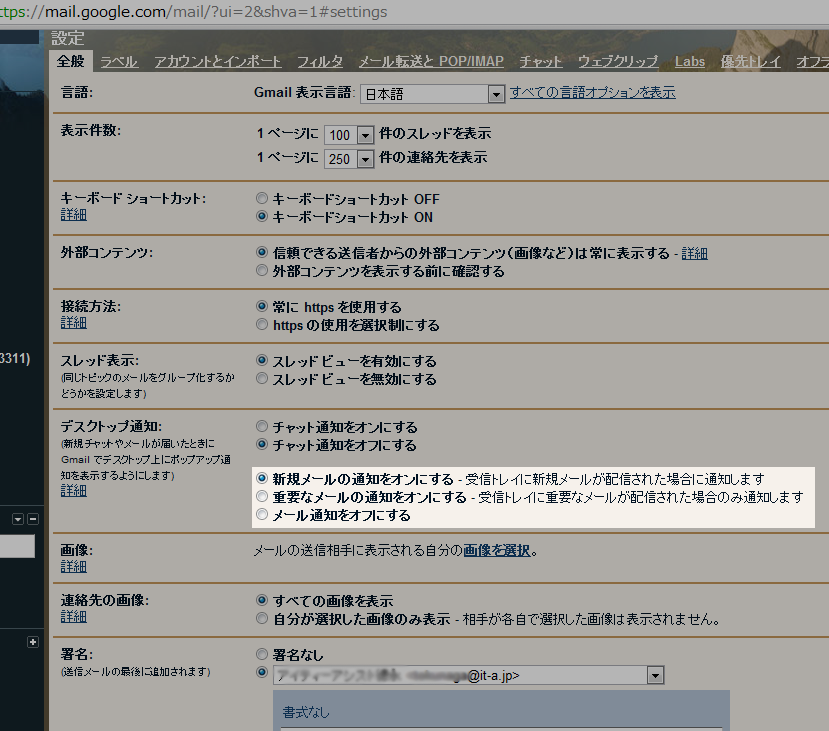Select メール通知をオフにする radio button
This screenshot has width=829, height=731.
coord(262,514)
